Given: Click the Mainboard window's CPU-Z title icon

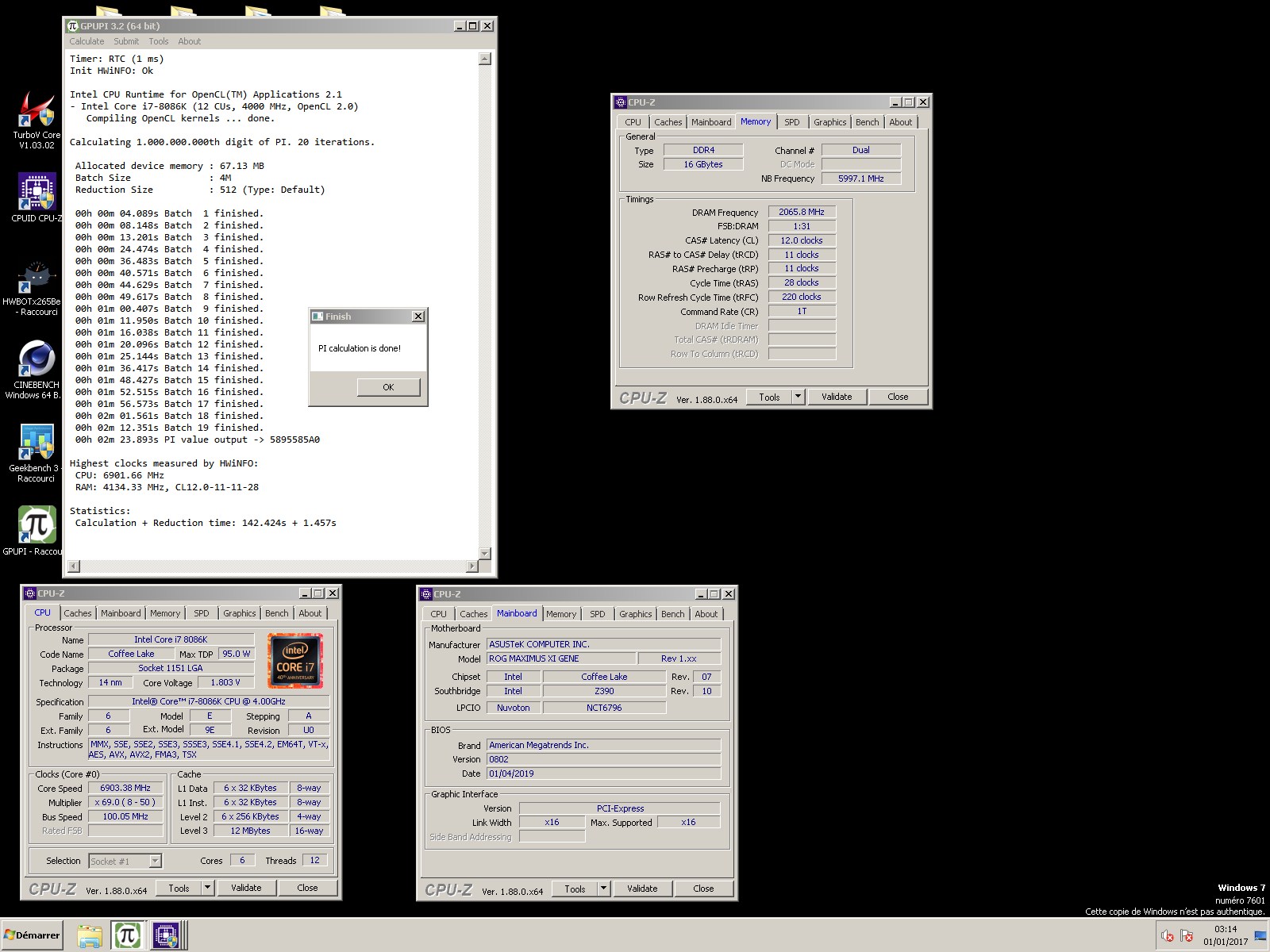Looking at the screenshot, I should click(426, 594).
